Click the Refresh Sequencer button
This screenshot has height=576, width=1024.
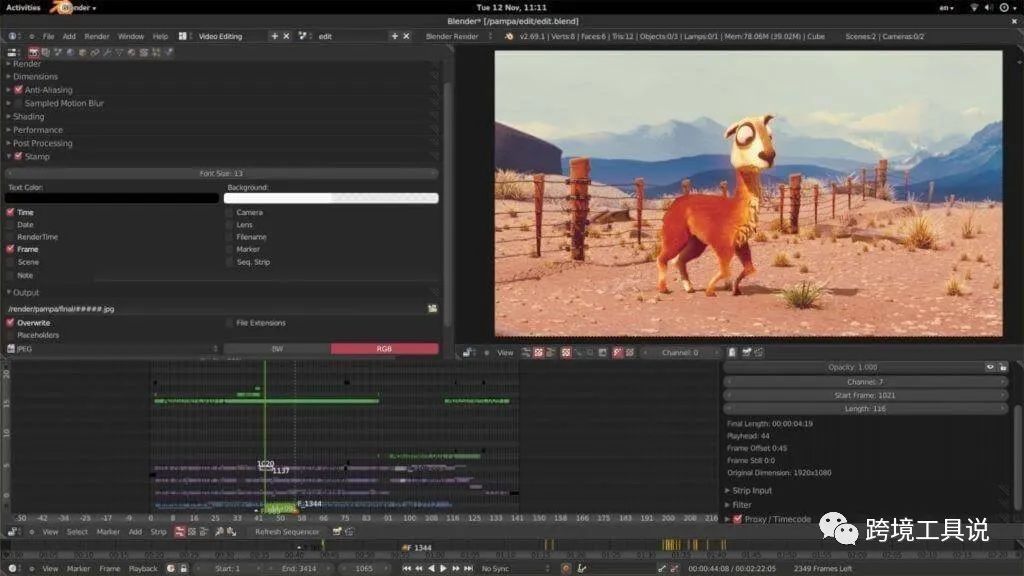(287, 532)
